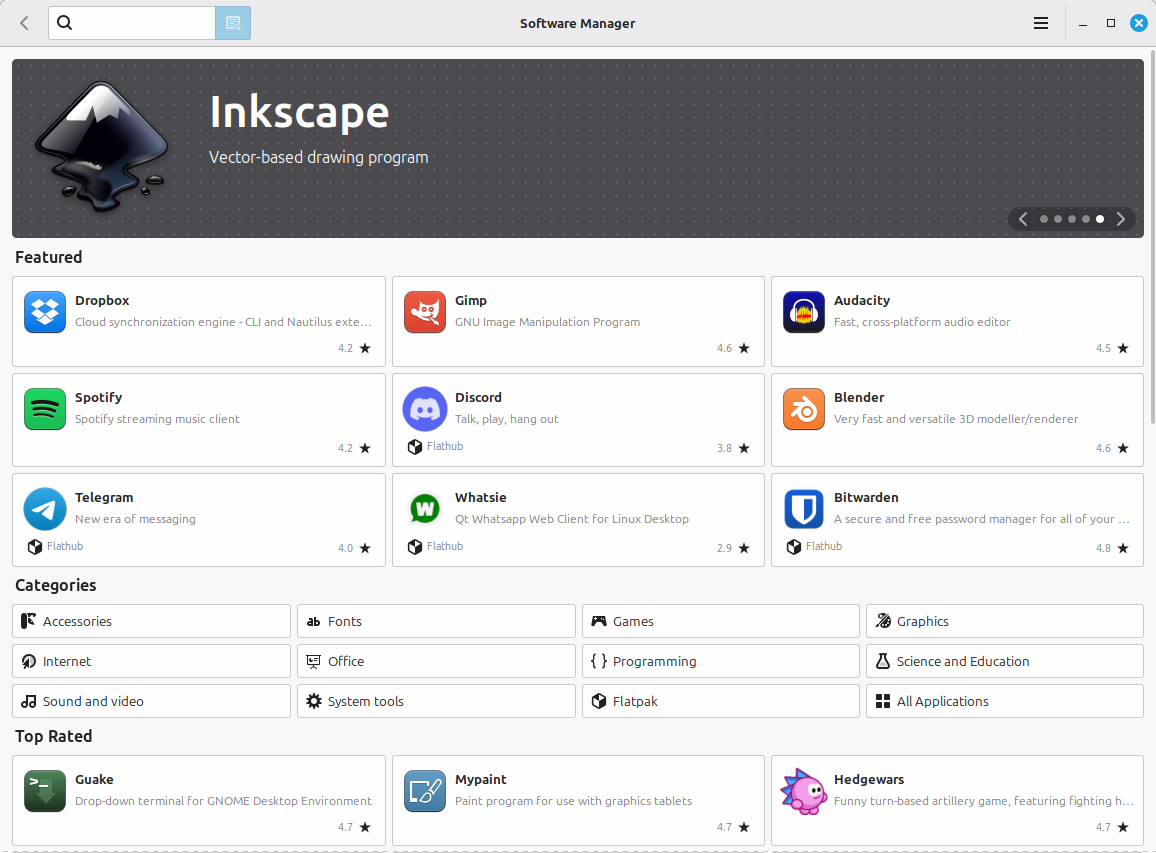
Task: Open the Blender app icon
Action: [x=803, y=409]
